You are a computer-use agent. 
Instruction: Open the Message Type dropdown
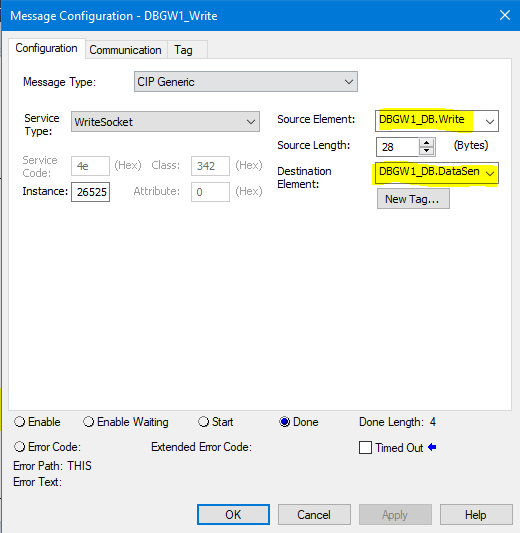click(246, 82)
